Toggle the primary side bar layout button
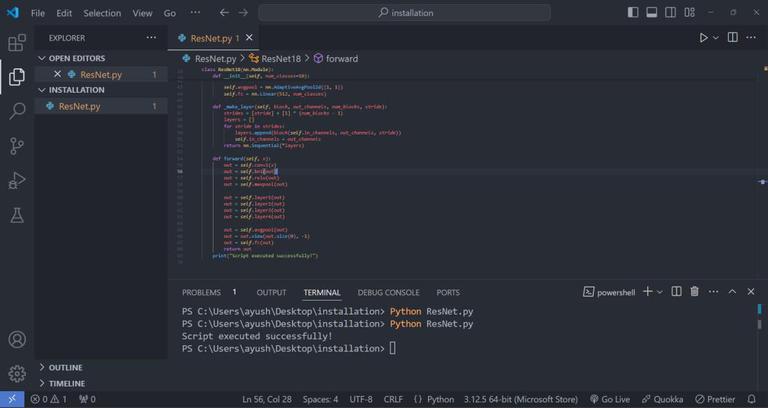 click(x=633, y=13)
